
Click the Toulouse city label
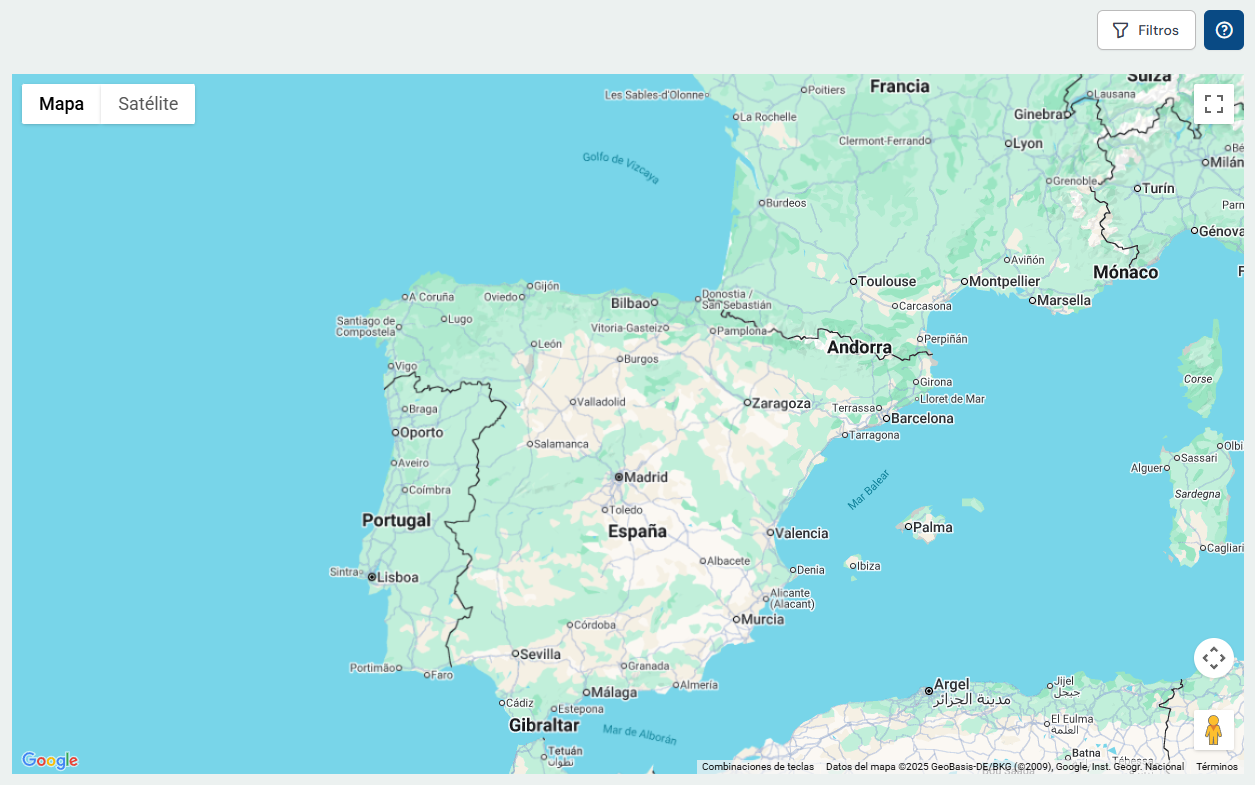click(x=886, y=281)
